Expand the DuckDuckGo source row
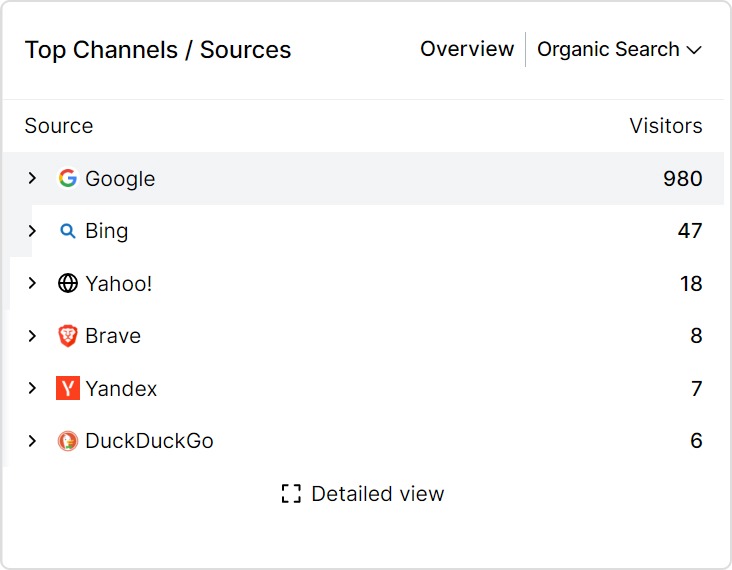 tap(32, 441)
